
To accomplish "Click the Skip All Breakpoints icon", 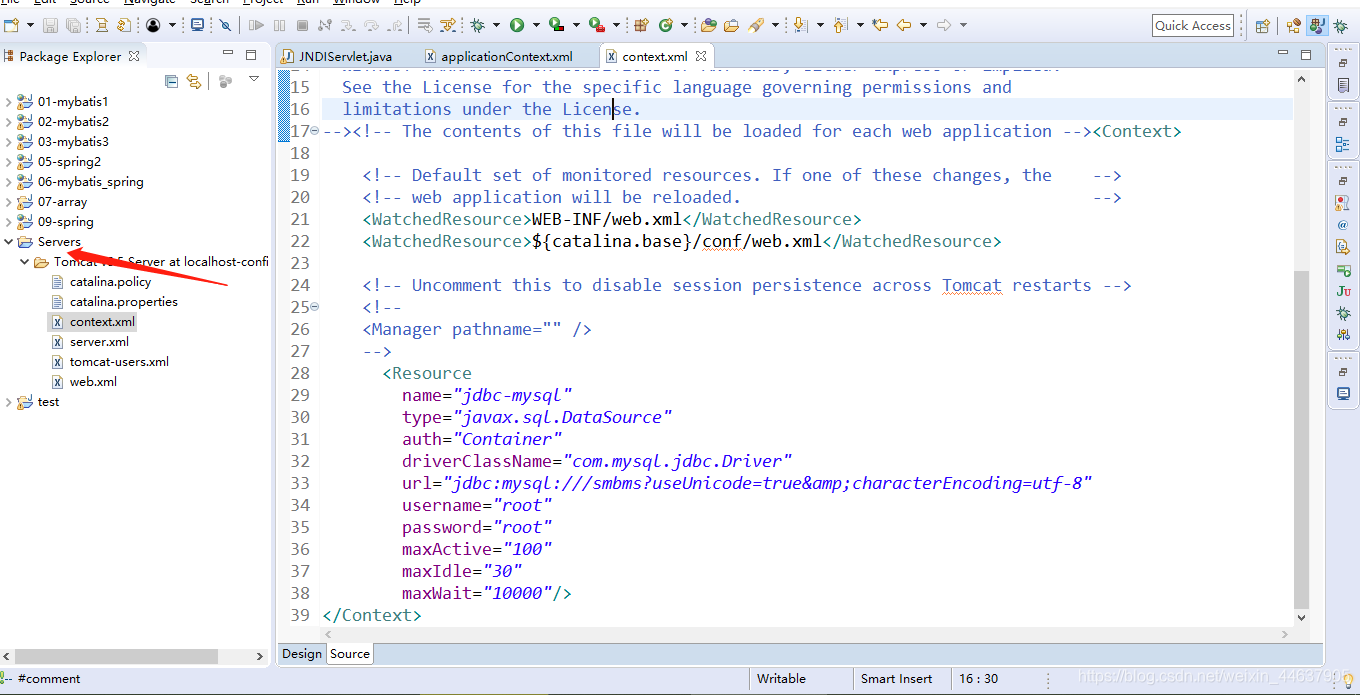I will click(x=225, y=25).
